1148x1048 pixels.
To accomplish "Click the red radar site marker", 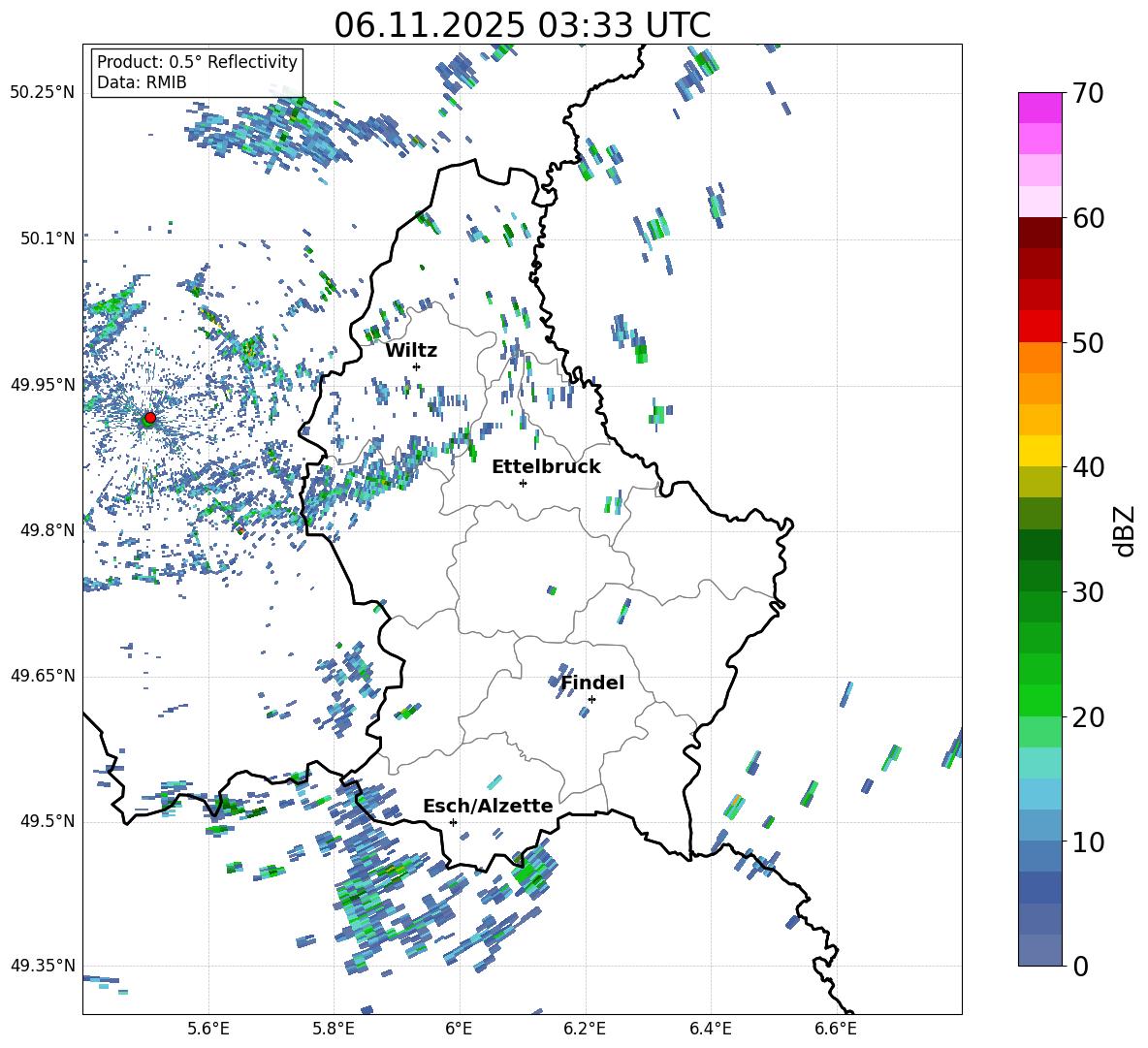I will 150,417.
